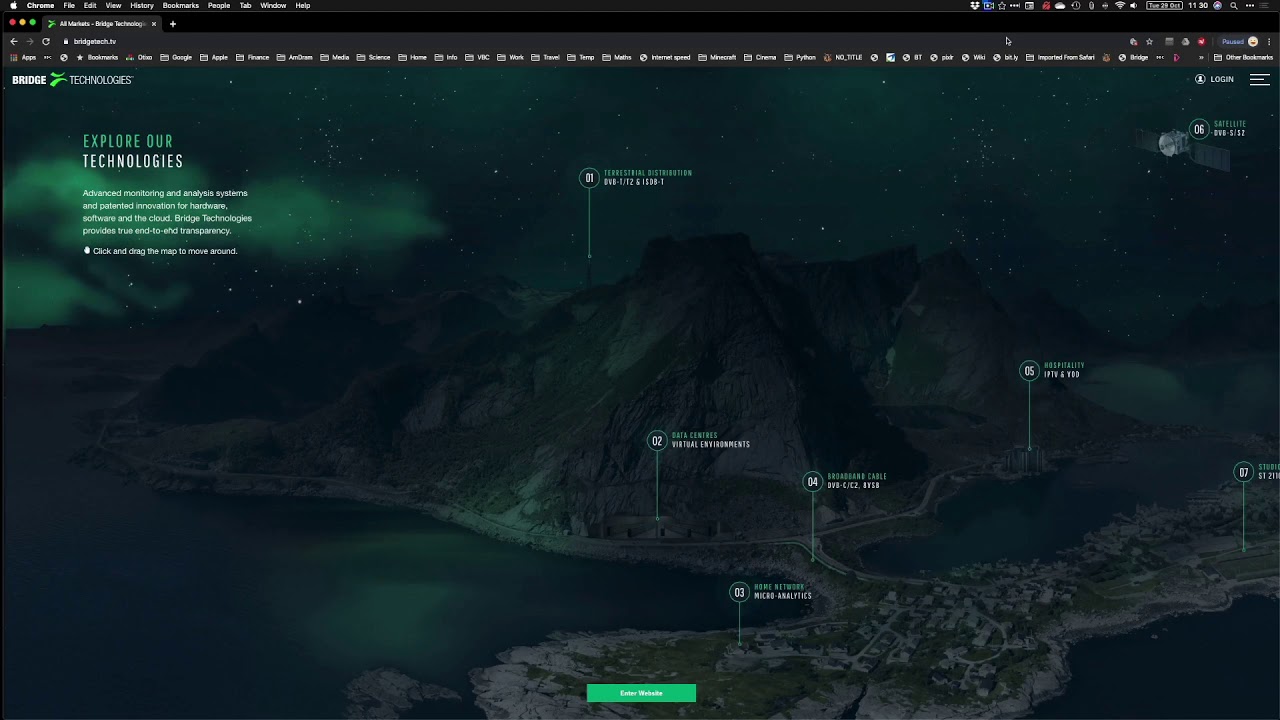Open the Apps shortcut in bookmarks bar
Viewport: 1280px width, 720px height.
[23, 57]
